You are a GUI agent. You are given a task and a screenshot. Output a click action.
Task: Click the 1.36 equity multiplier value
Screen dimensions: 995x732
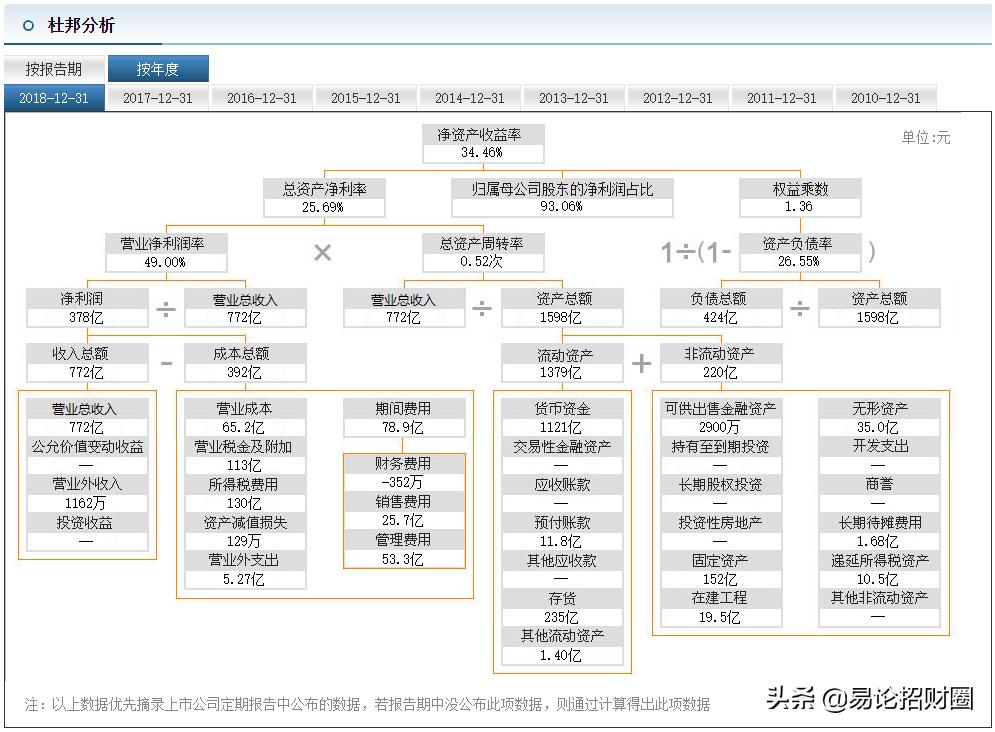(x=798, y=207)
